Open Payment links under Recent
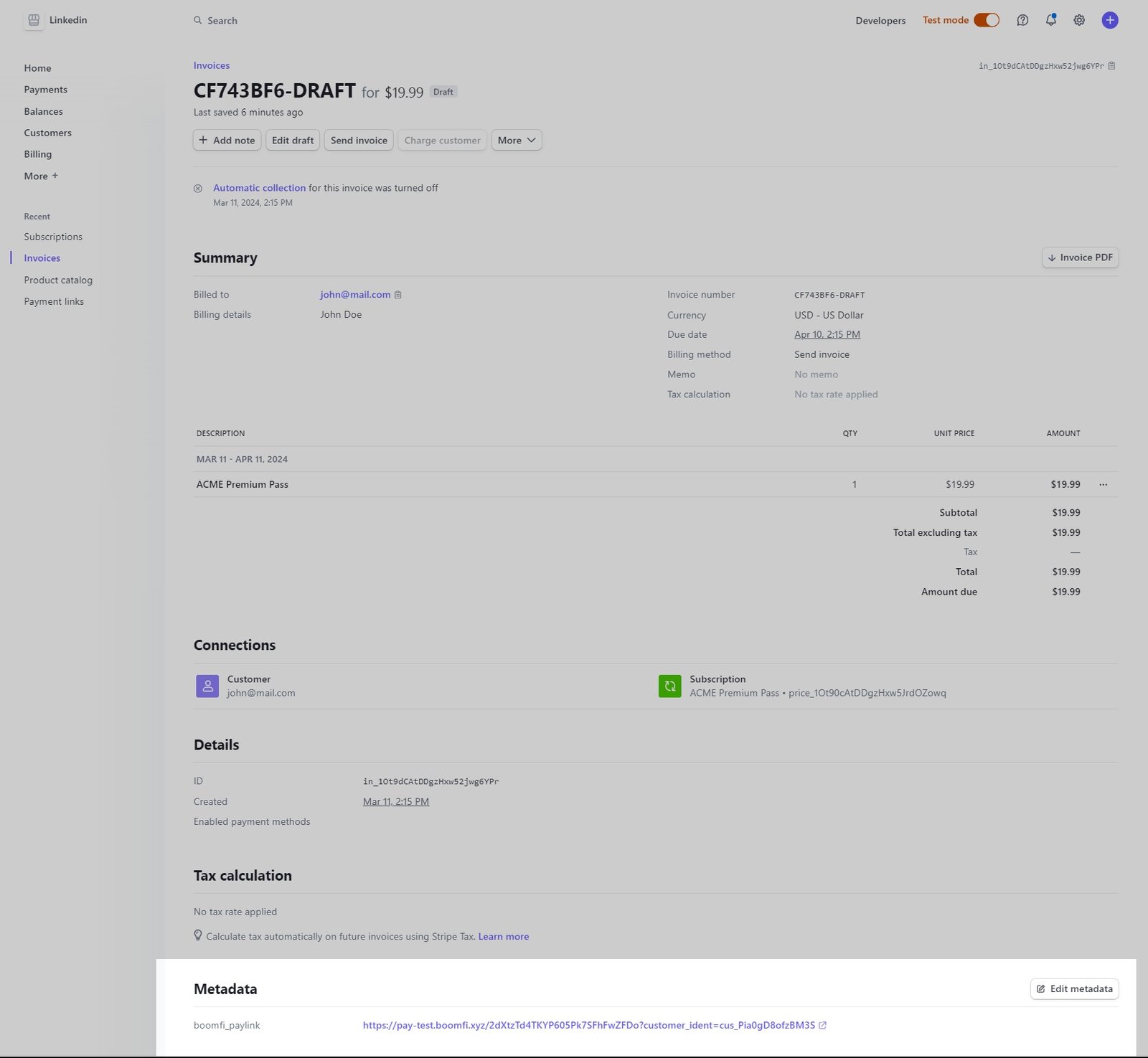 tap(54, 301)
